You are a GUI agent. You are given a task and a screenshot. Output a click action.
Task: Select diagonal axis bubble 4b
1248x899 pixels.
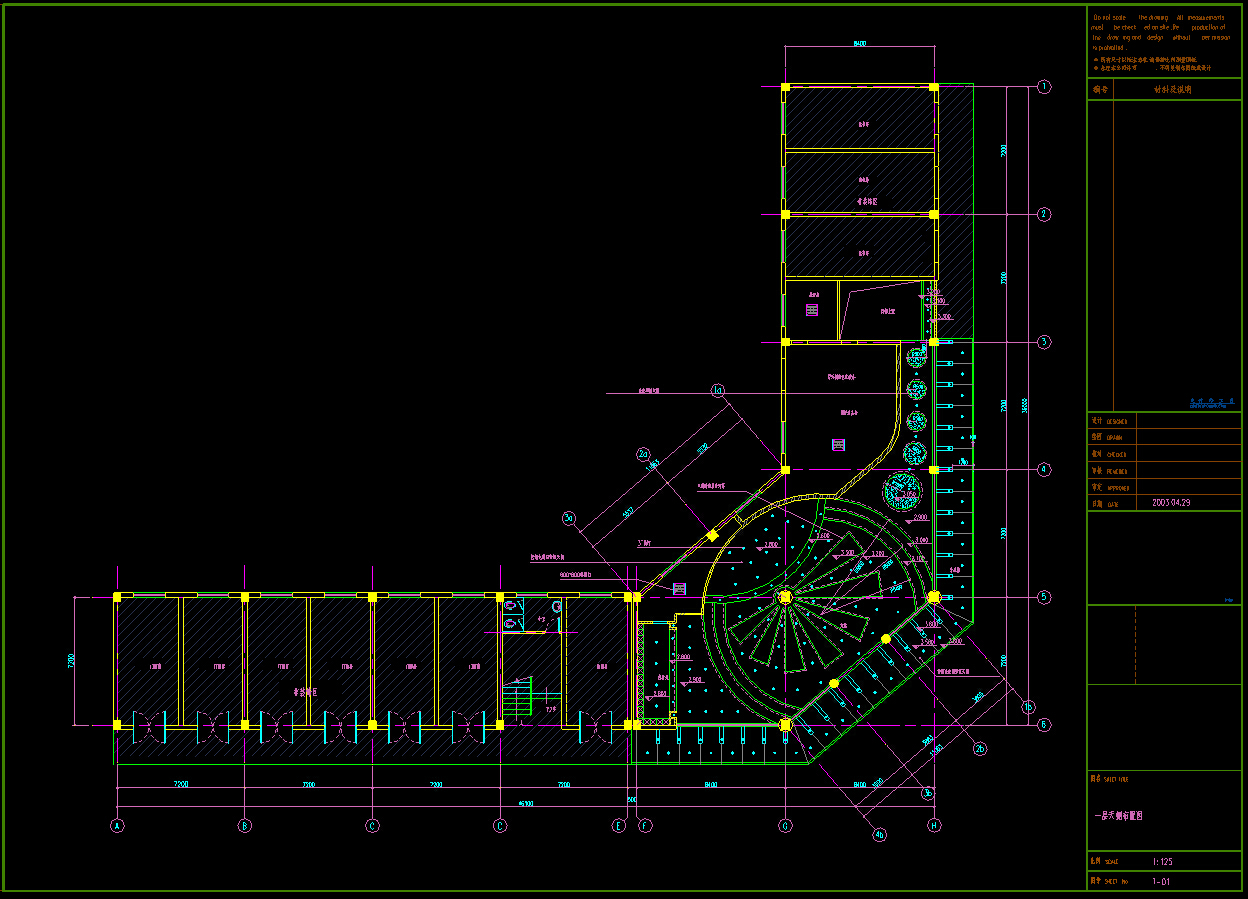point(880,834)
